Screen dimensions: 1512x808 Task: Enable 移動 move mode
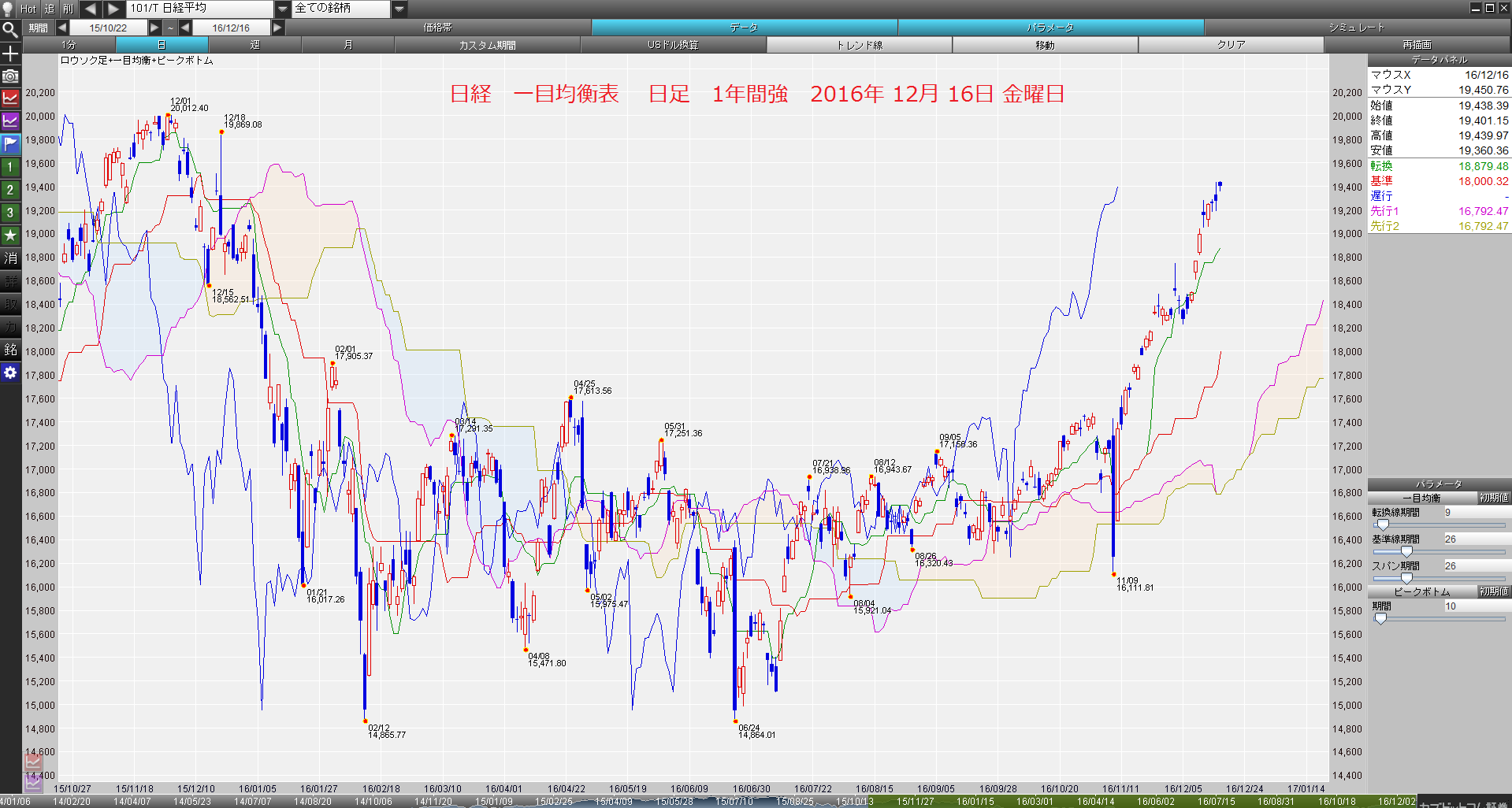(1045, 45)
